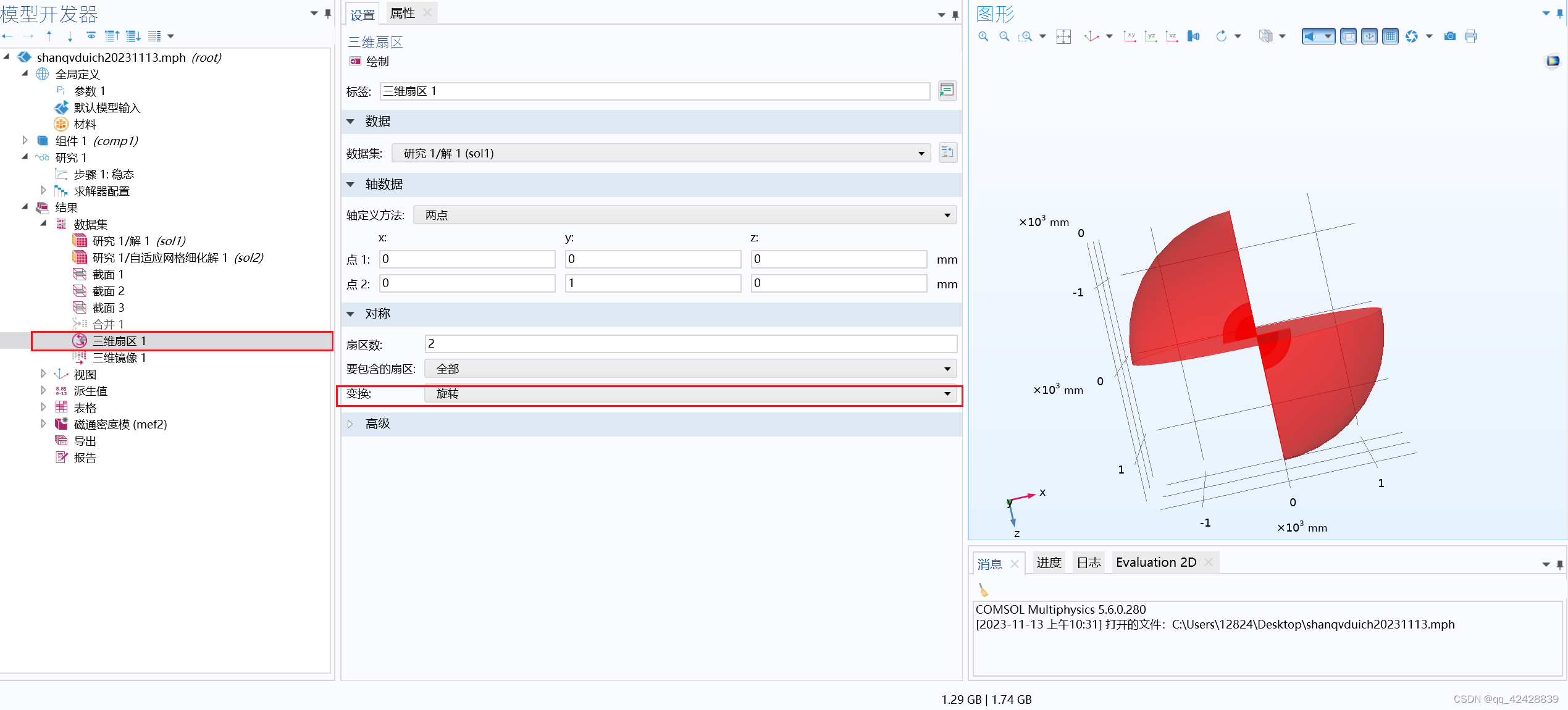The width and height of the screenshot is (1568, 710).
Task: Click the go to source dataset icon
Action: pos(947,152)
